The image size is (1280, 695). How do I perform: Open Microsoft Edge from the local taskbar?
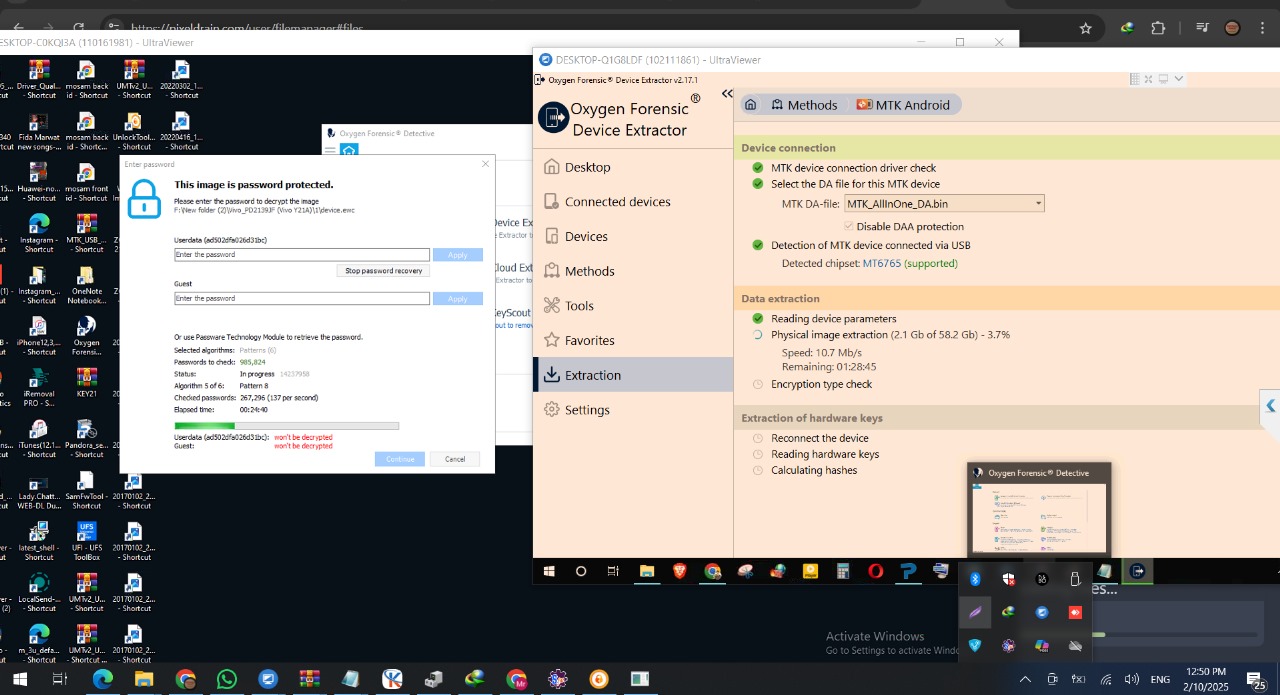tap(103, 680)
